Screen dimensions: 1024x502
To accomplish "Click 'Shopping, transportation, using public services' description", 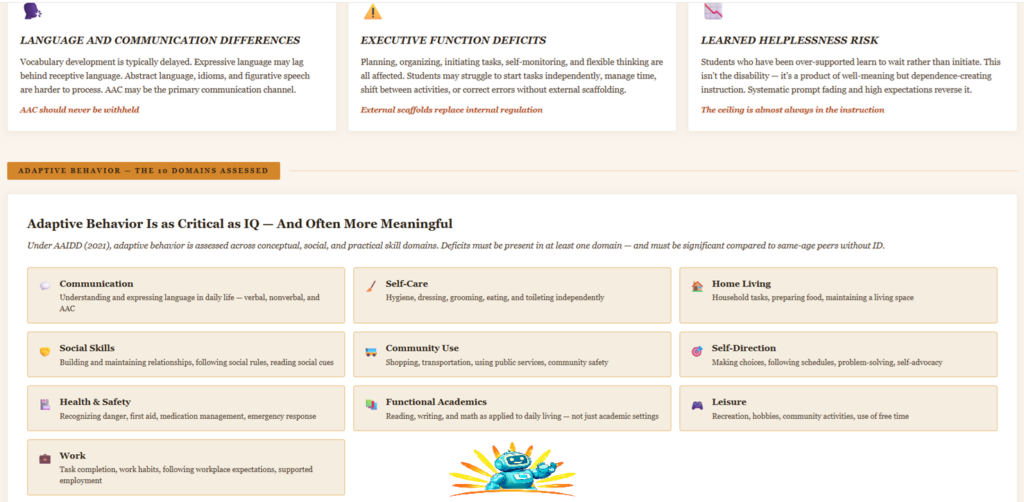I will (496, 362).
